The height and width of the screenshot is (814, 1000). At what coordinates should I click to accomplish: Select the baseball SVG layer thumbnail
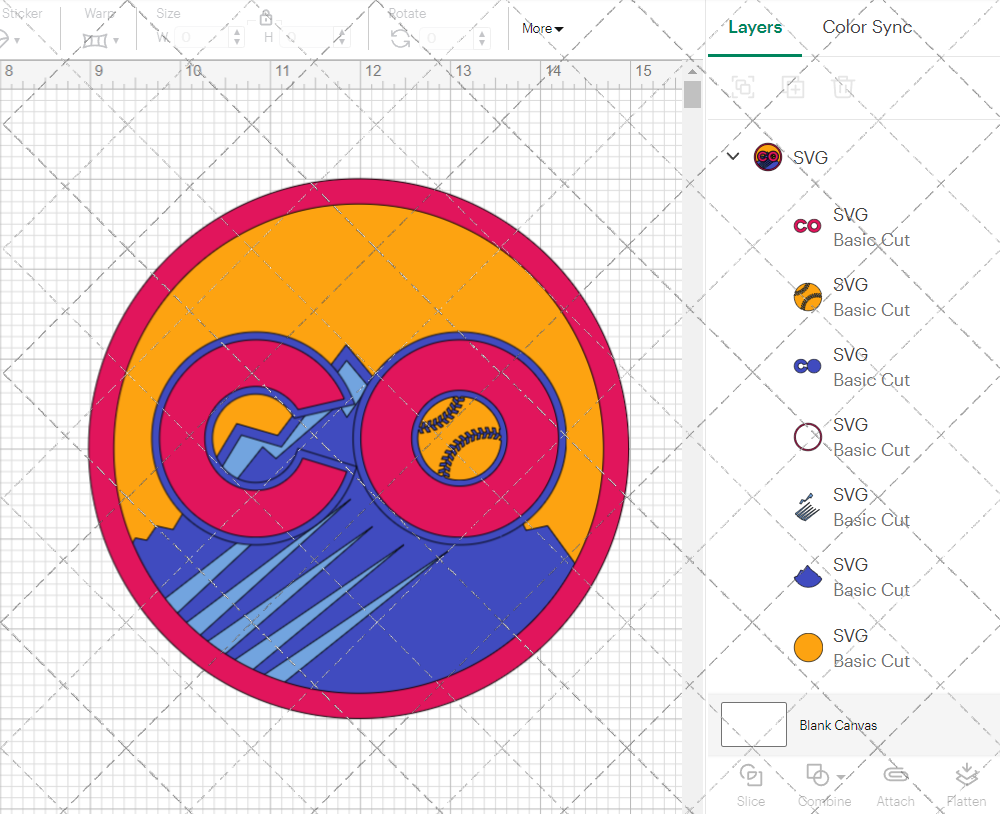807,297
